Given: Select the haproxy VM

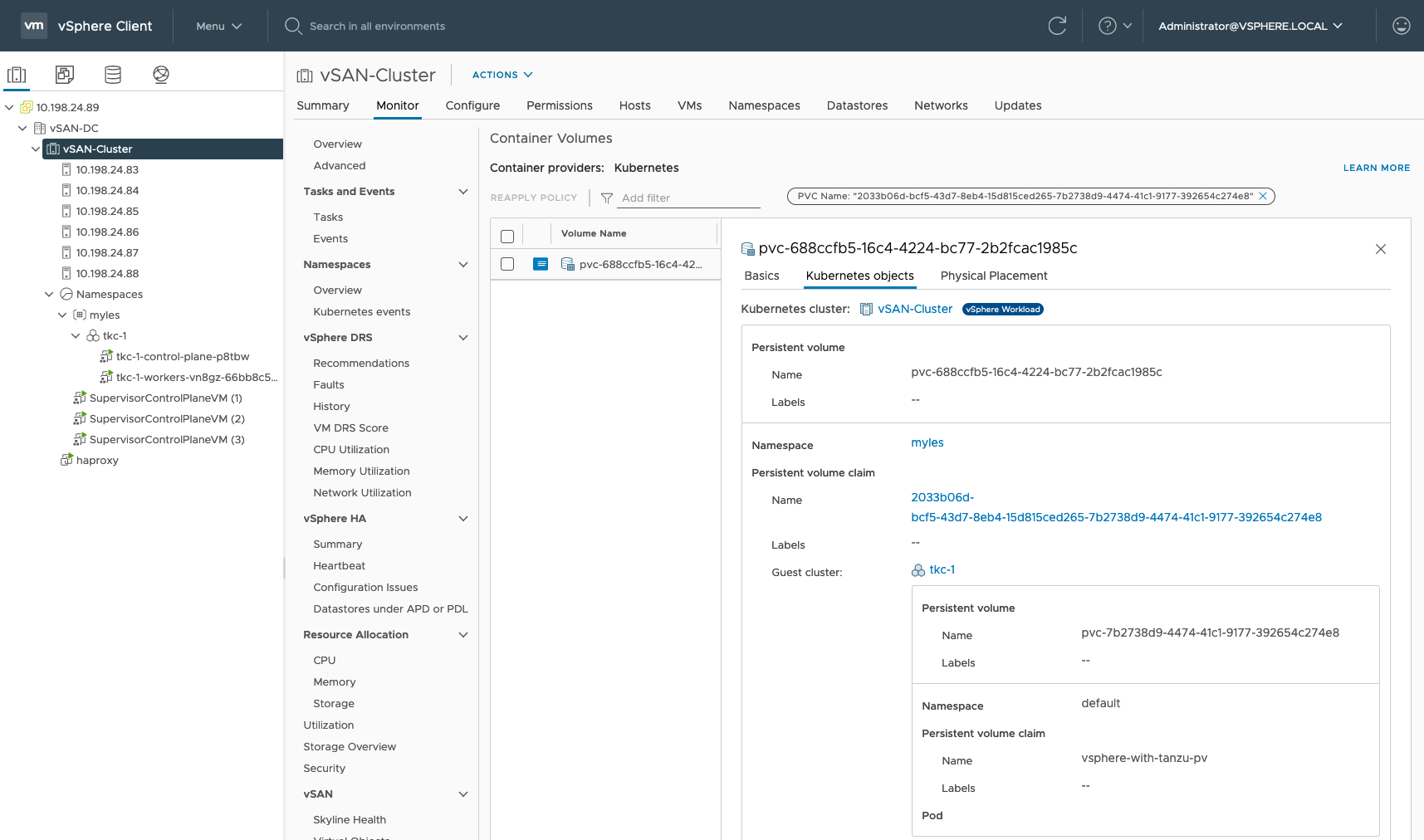Looking at the screenshot, I should [97, 460].
